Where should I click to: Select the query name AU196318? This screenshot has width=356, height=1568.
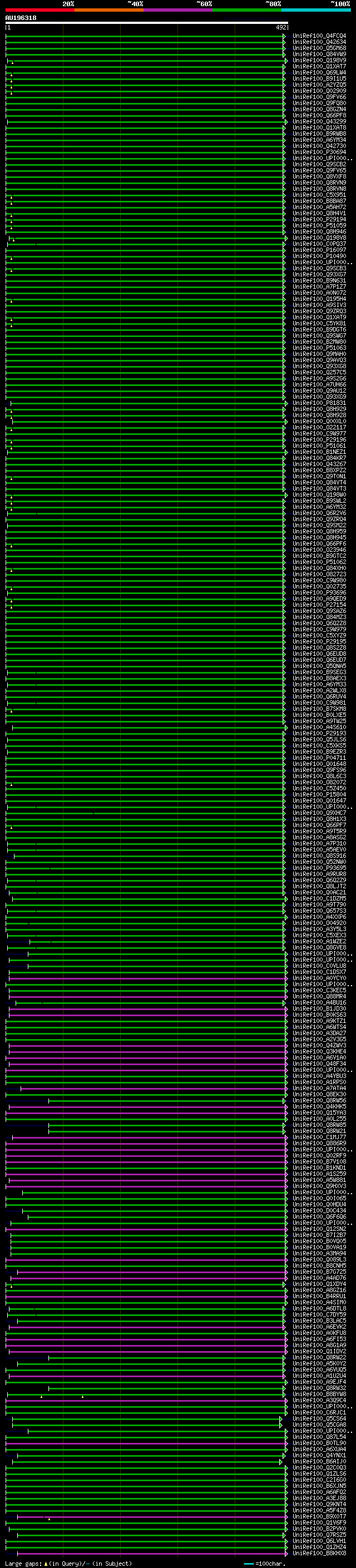coord(21,18)
